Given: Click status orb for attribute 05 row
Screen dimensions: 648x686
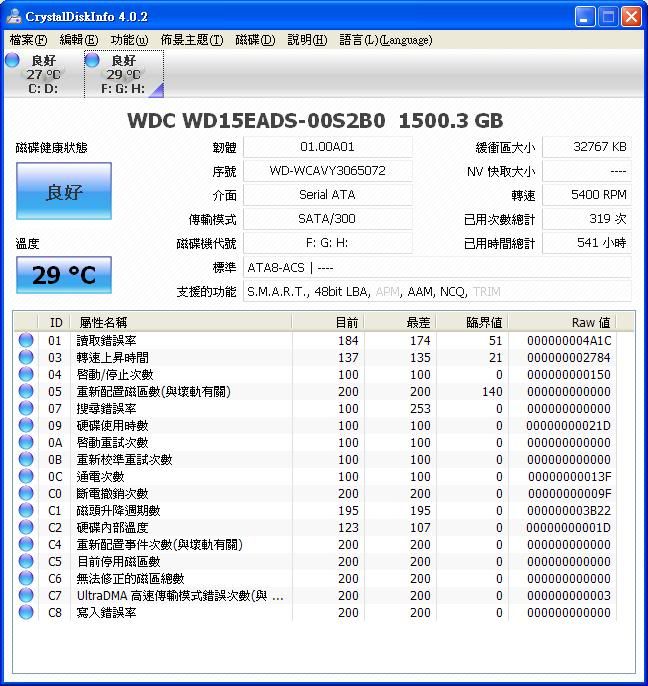Looking at the screenshot, I should click(x=26, y=392).
